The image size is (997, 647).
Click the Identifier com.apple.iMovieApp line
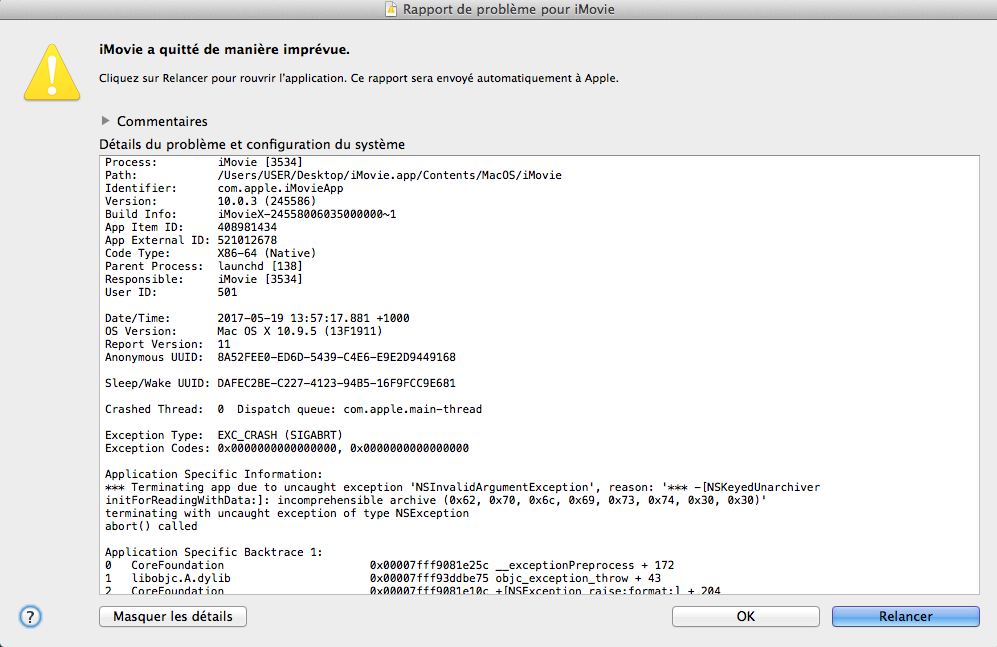(224, 188)
